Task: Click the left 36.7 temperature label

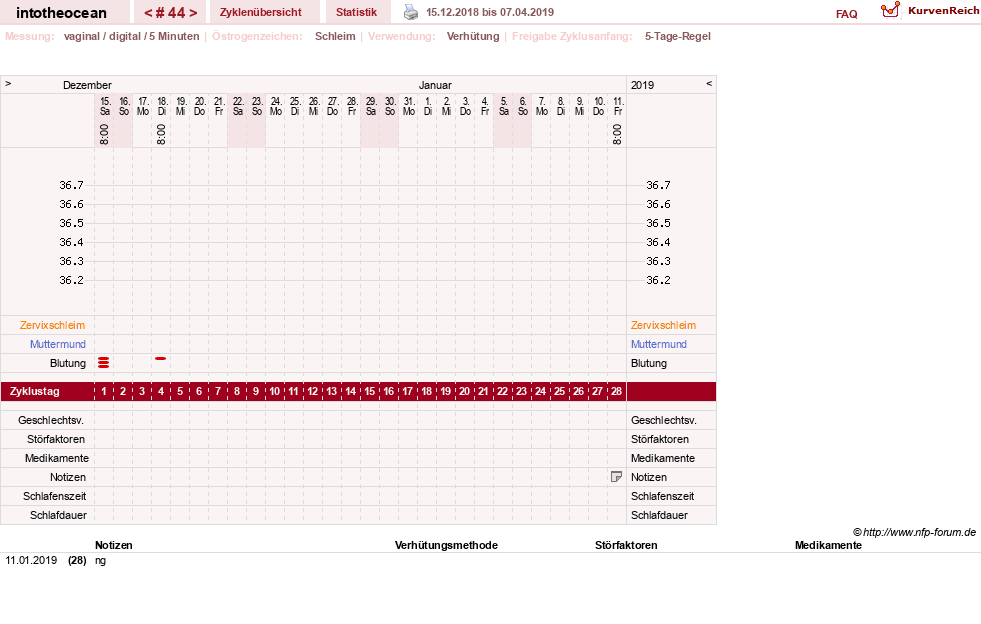Action: point(71,185)
